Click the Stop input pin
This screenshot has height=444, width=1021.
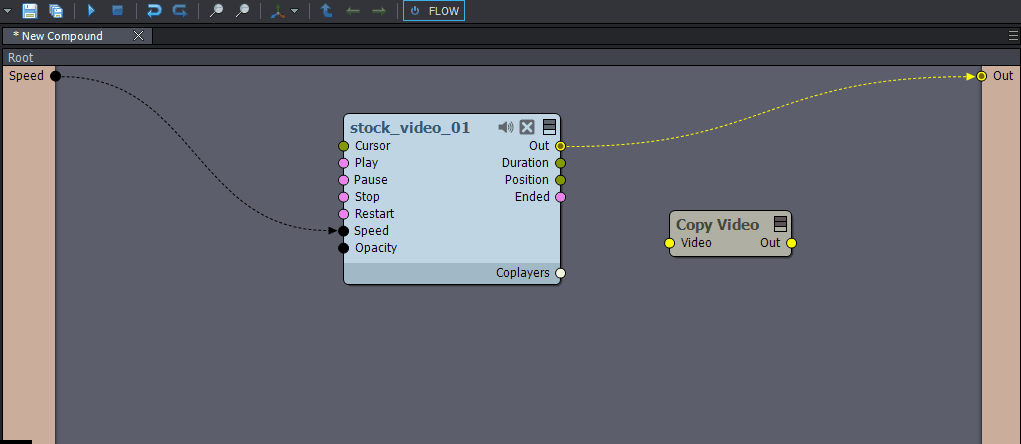[x=344, y=197]
